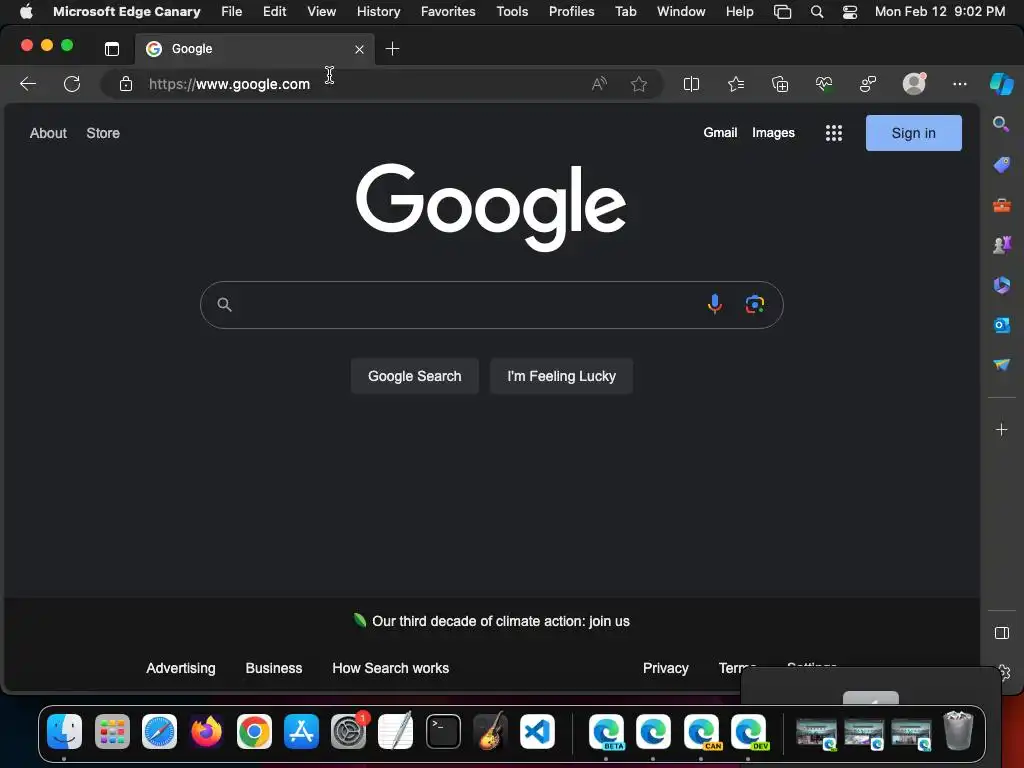Open the Business footer link
The image size is (1024, 768).
tap(274, 668)
